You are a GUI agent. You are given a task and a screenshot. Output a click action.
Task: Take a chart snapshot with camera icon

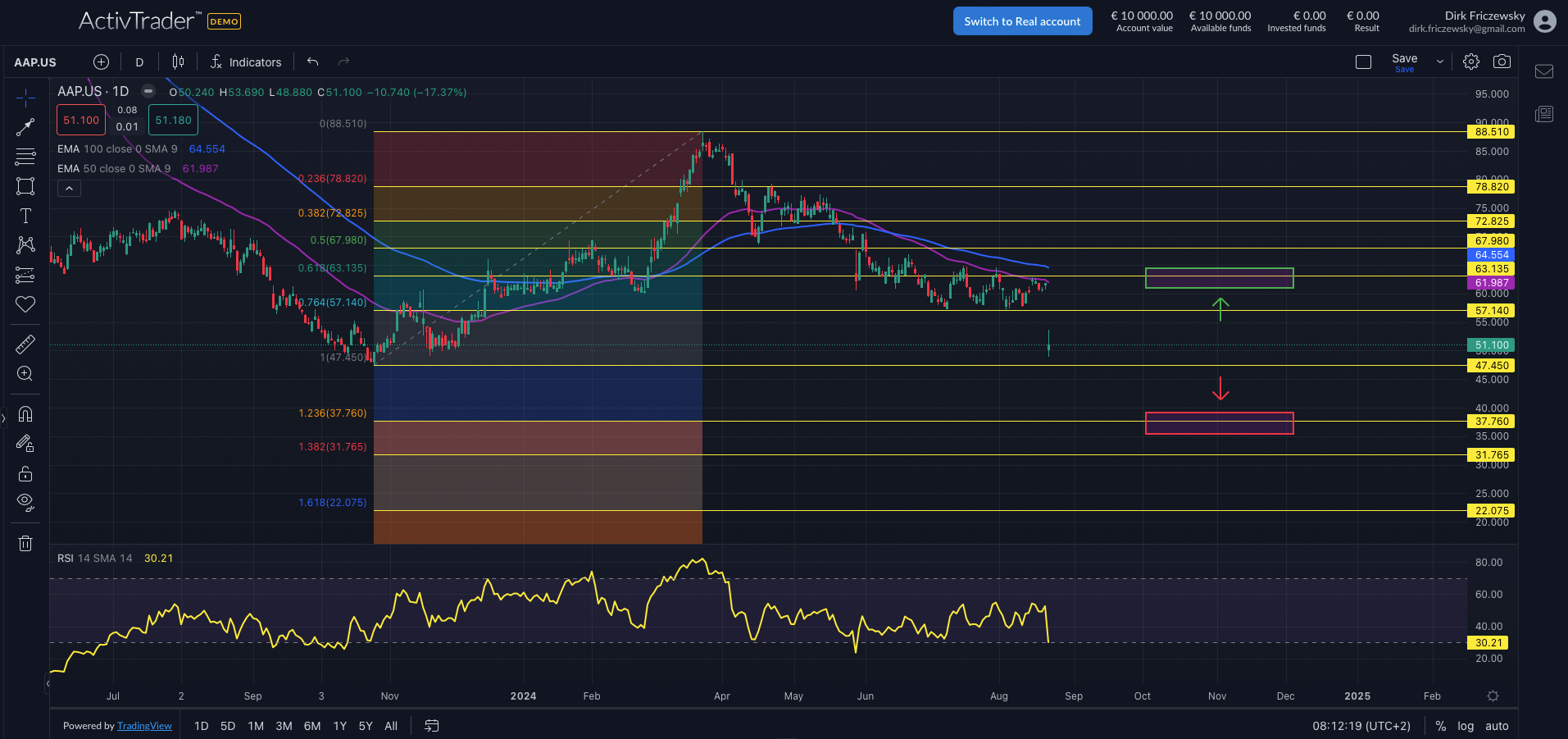[1502, 62]
